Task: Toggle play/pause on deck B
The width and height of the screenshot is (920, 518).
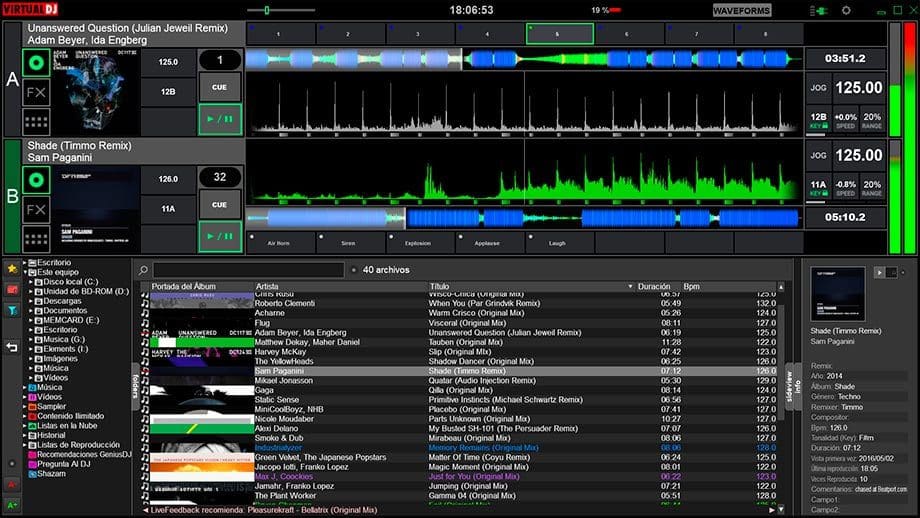Action: 219,236
